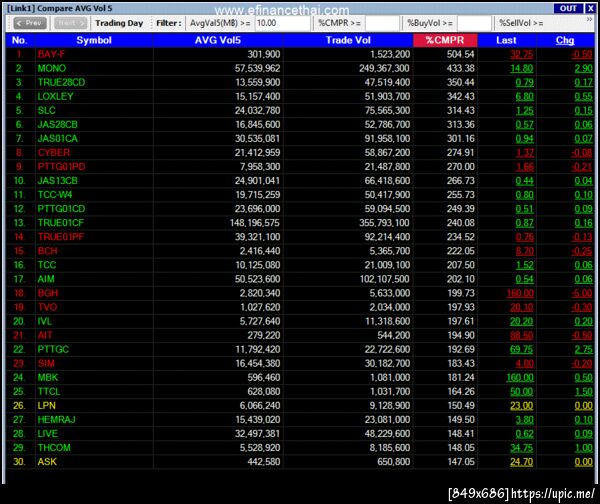Expand the toolbar overflow chevron
600x504 pixels.
point(590,20)
